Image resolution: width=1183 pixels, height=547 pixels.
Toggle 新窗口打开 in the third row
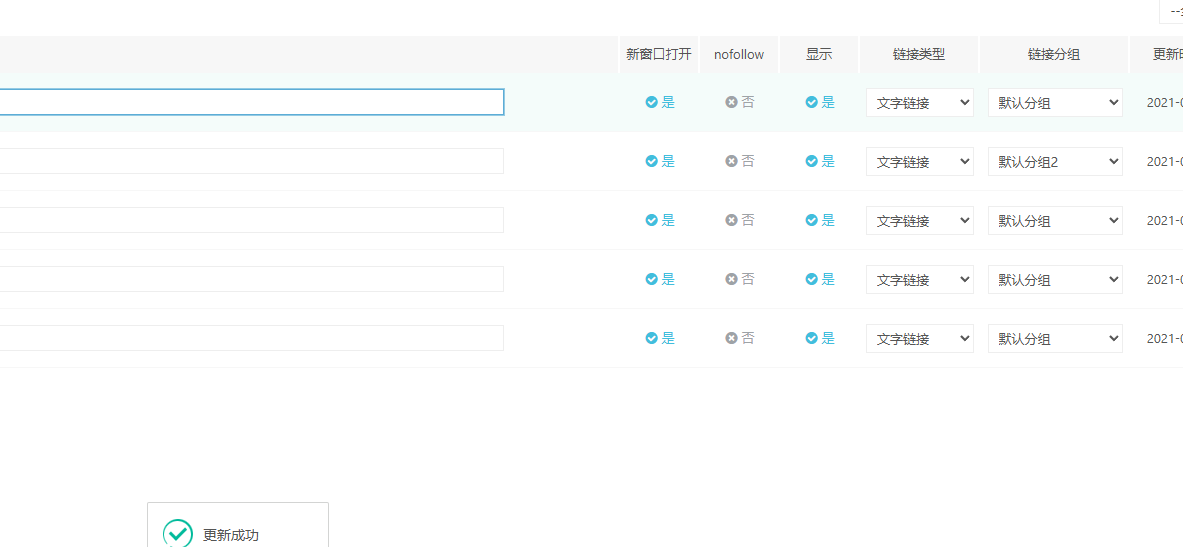pyautogui.click(x=660, y=220)
